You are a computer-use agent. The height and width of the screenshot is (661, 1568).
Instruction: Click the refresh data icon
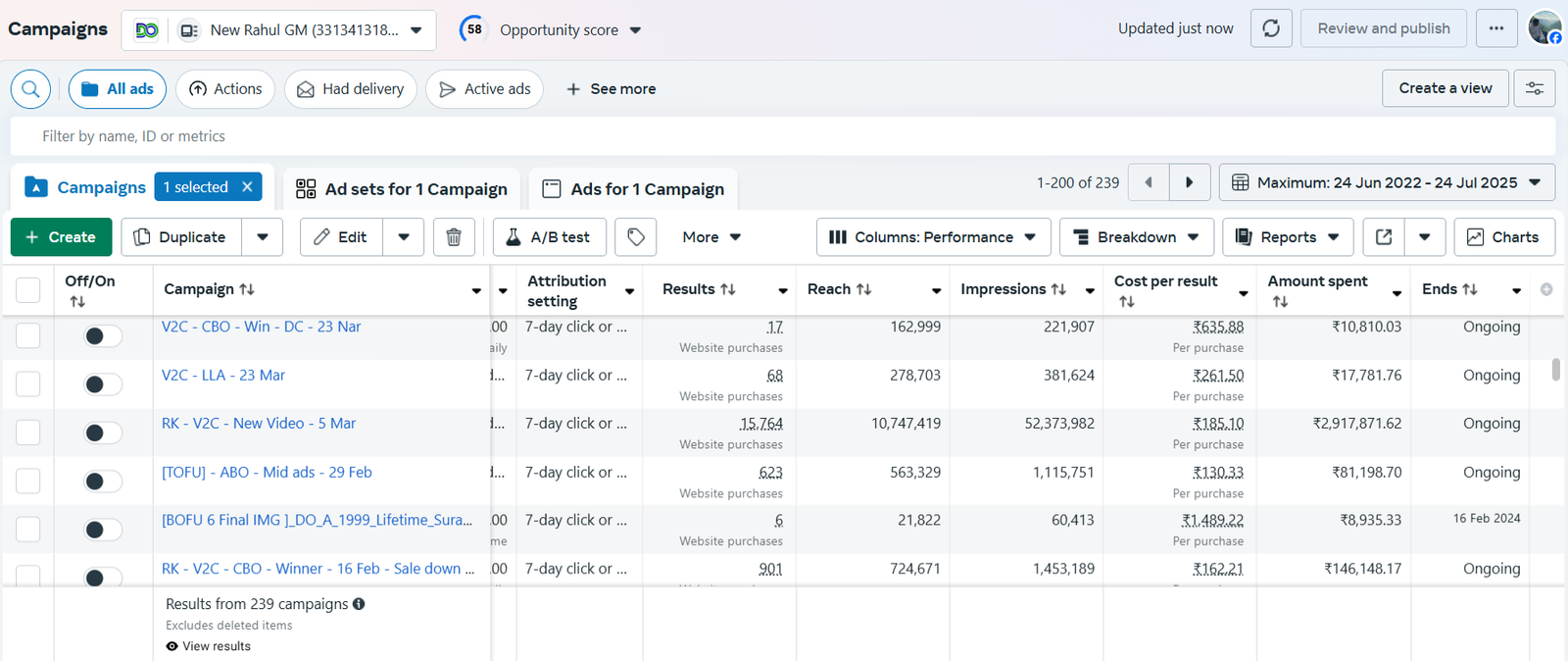coord(1271,28)
